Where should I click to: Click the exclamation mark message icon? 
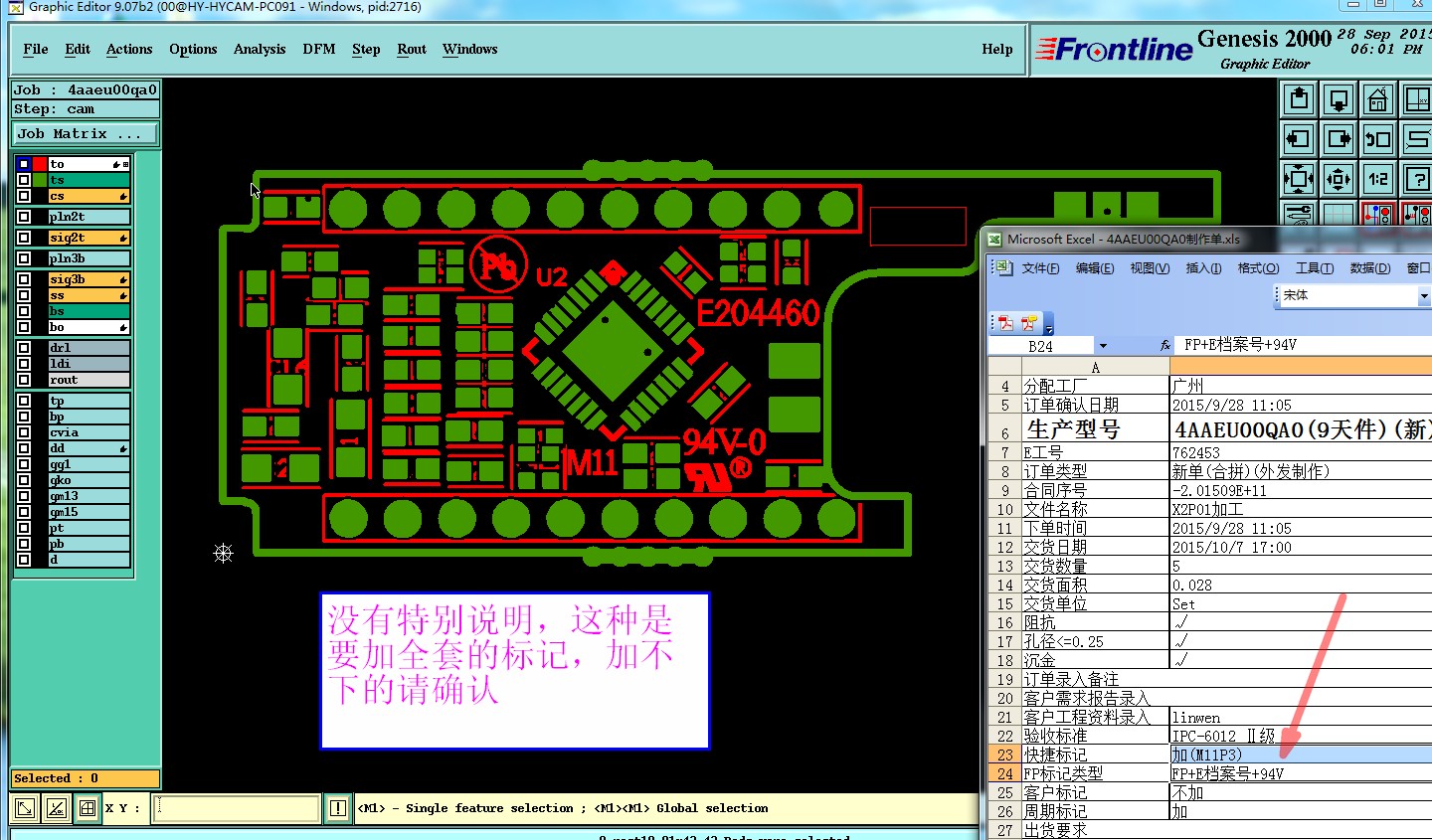[338, 808]
